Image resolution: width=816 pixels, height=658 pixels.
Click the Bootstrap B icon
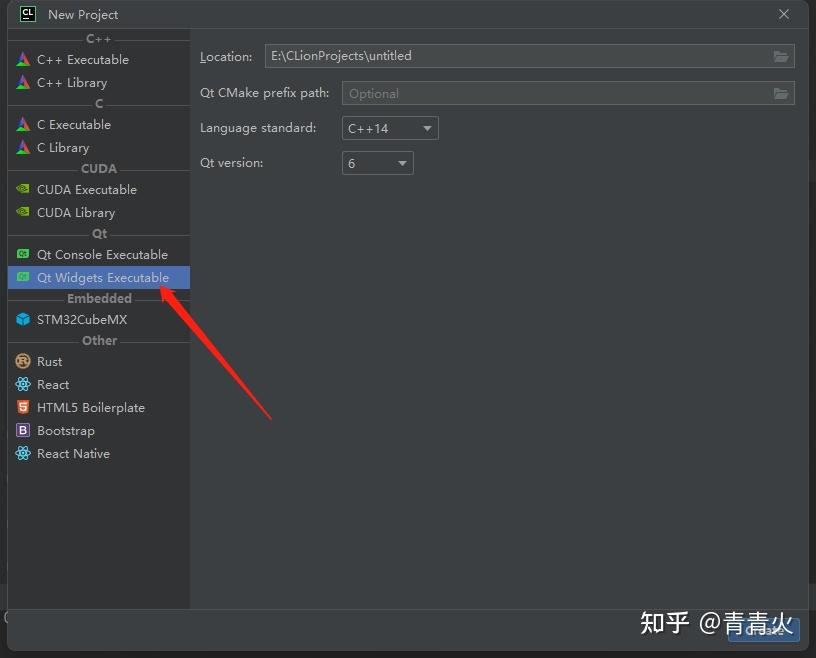coord(23,430)
